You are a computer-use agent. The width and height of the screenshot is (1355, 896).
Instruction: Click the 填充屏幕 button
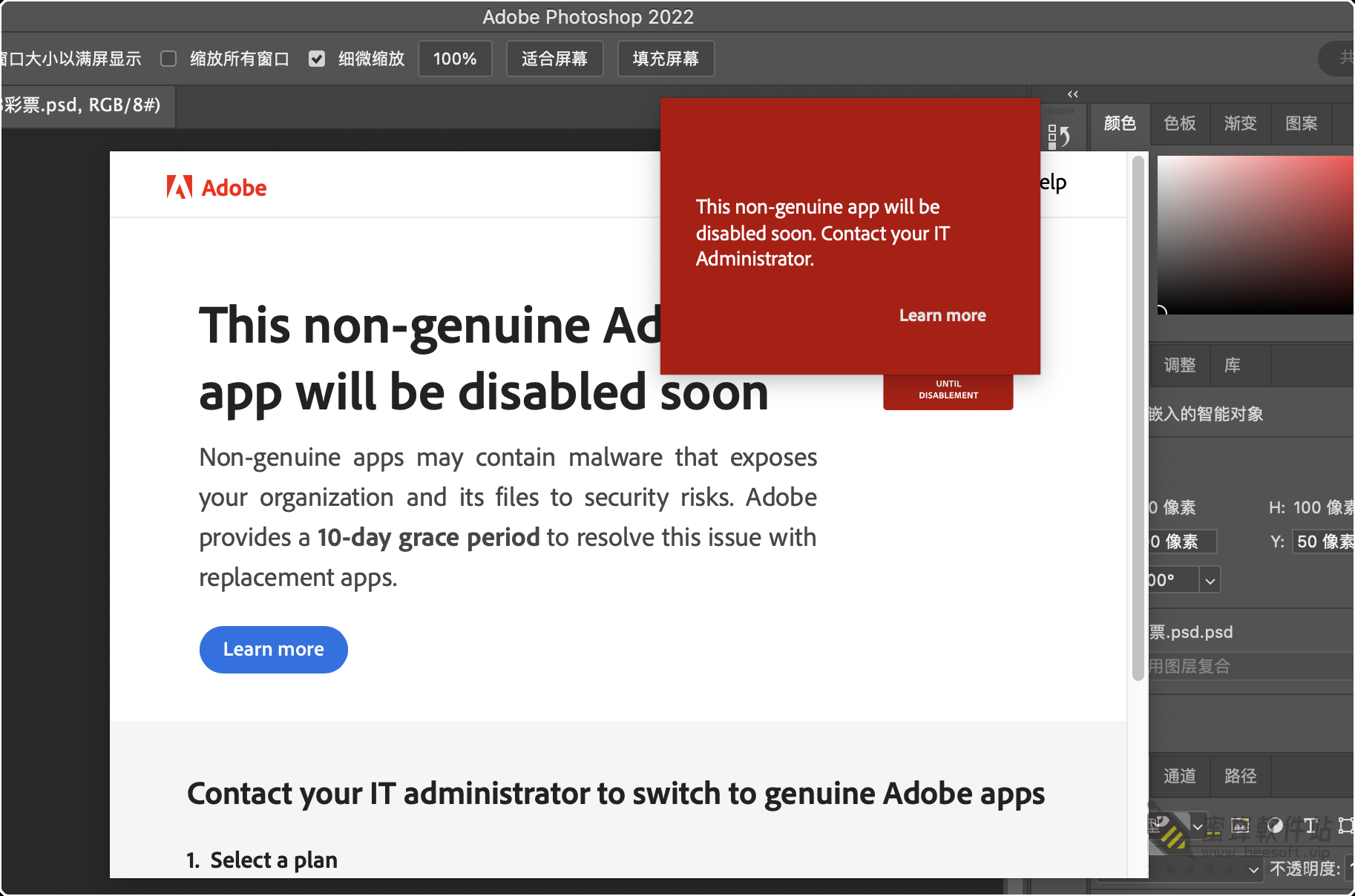pyautogui.click(x=666, y=59)
